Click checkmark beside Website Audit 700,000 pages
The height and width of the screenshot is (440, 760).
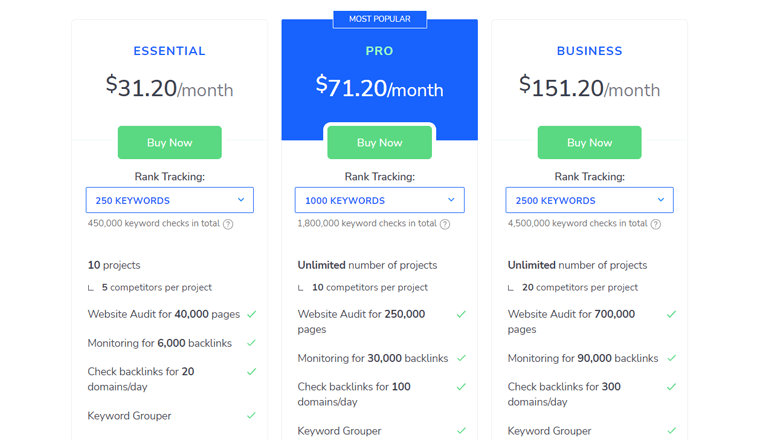671,314
